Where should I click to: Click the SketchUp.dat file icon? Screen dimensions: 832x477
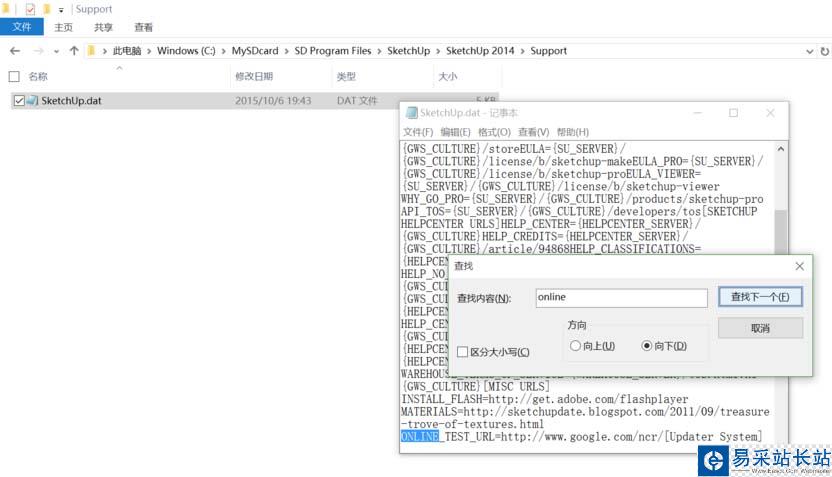(x=32, y=100)
